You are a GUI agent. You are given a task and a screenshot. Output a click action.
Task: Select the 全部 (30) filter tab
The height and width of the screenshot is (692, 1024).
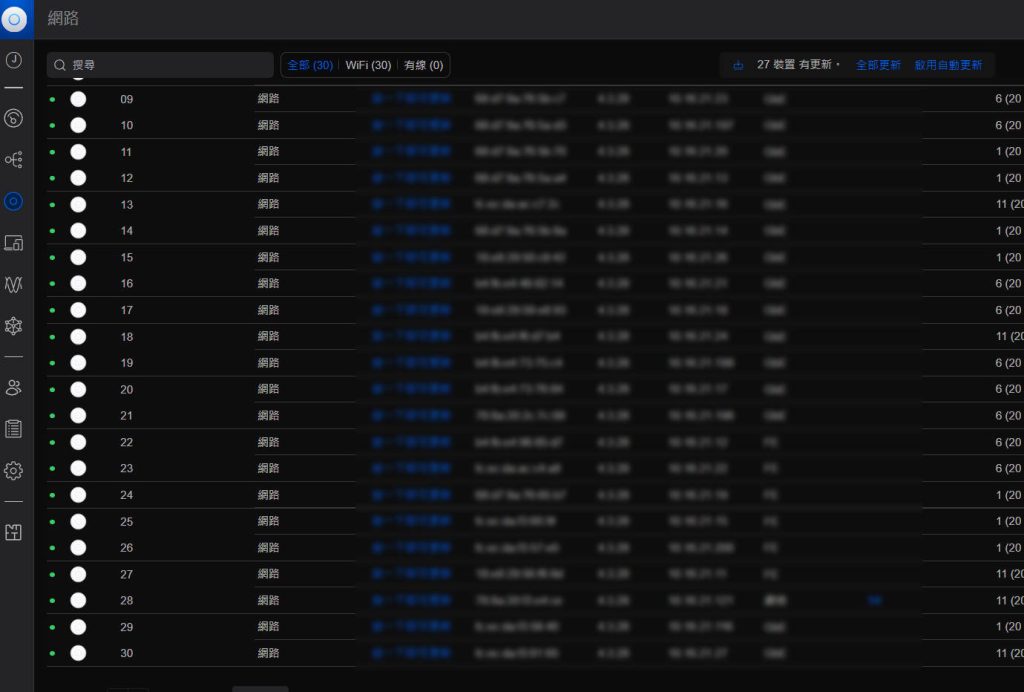pyautogui.click(x=310, y=65)
